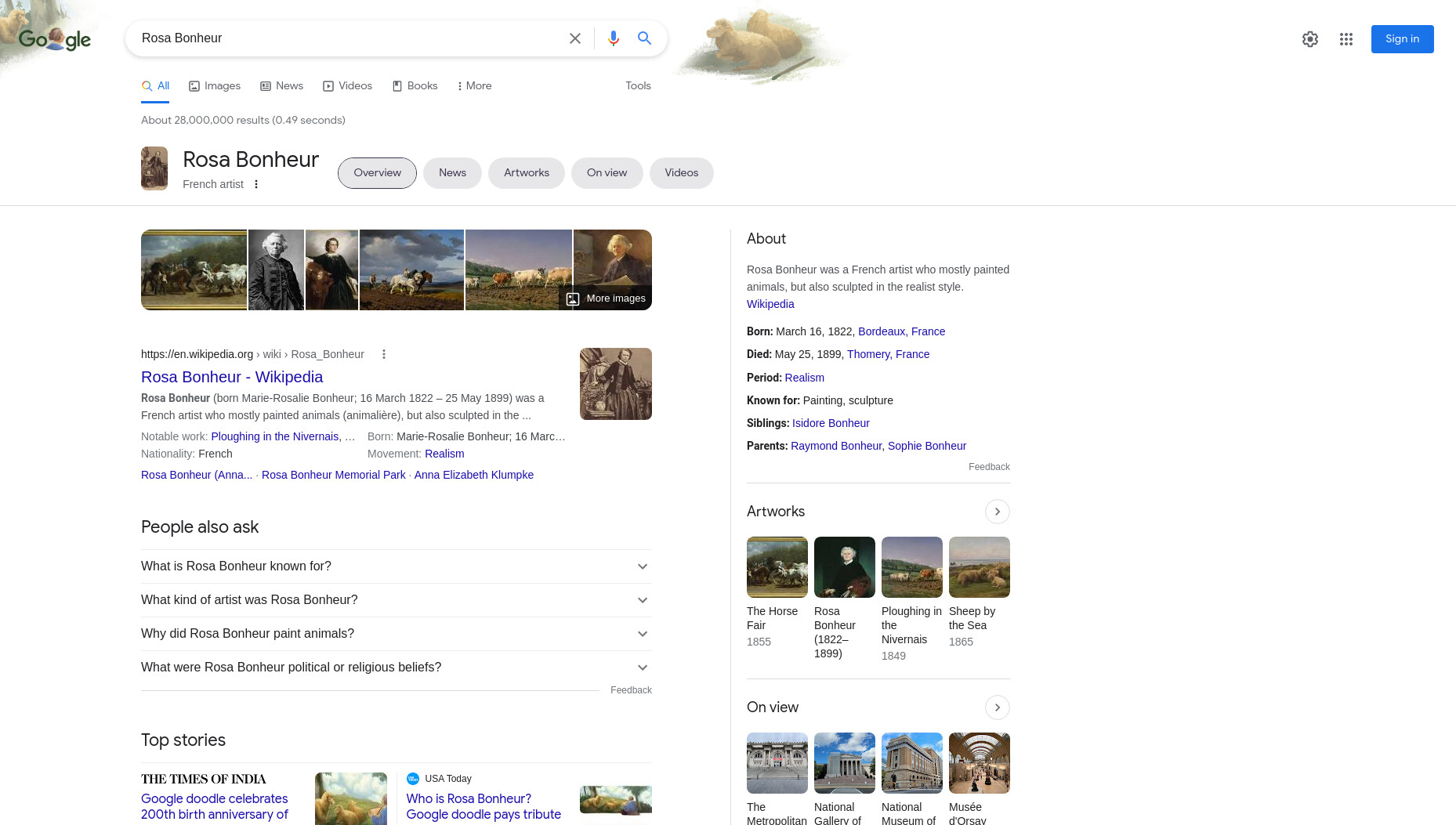Open Rosa Bonheur - Wikipedia result
This screenshot has width=1456, height=825.
232,377
